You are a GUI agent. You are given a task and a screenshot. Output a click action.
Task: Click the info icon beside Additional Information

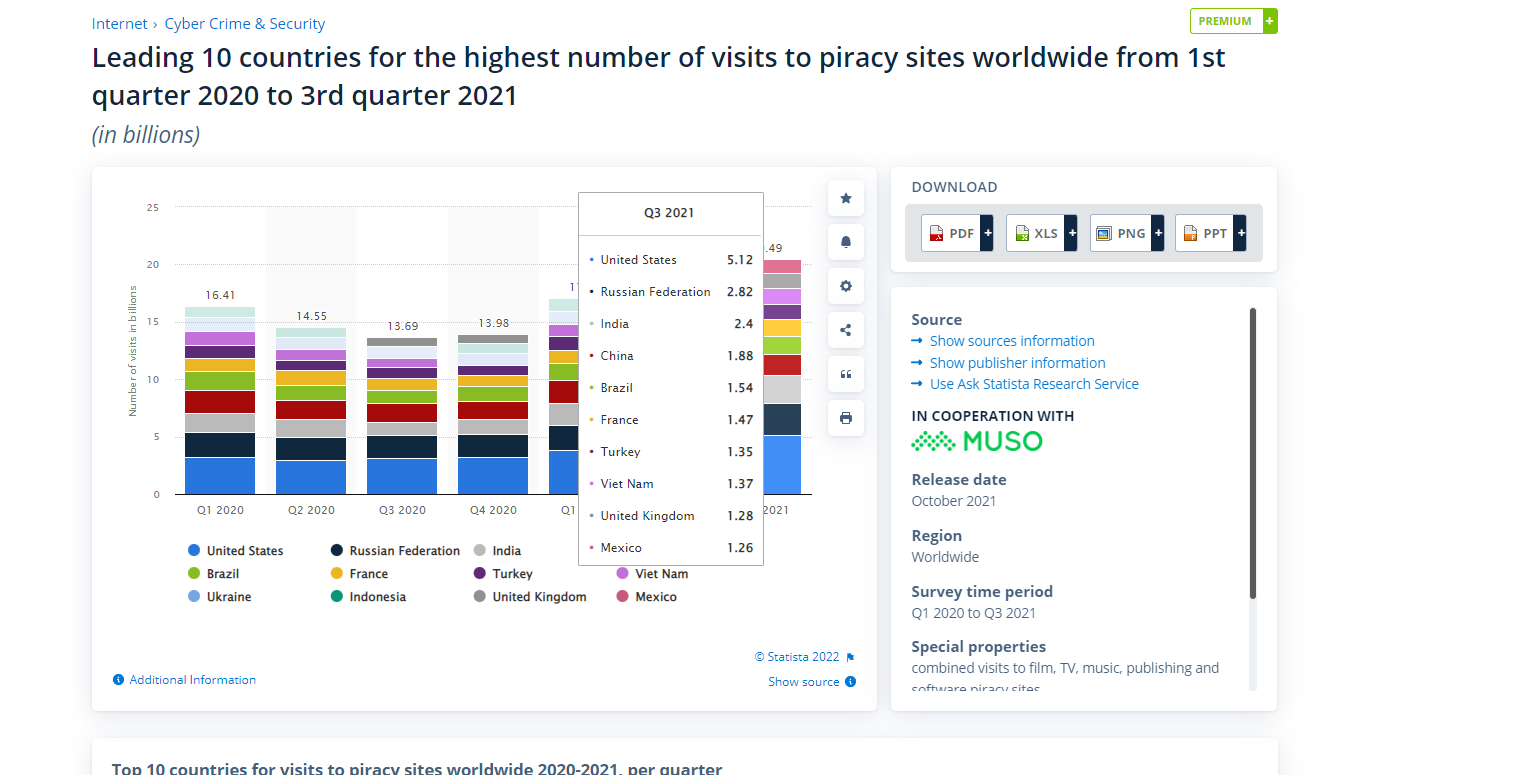[118, 680]
